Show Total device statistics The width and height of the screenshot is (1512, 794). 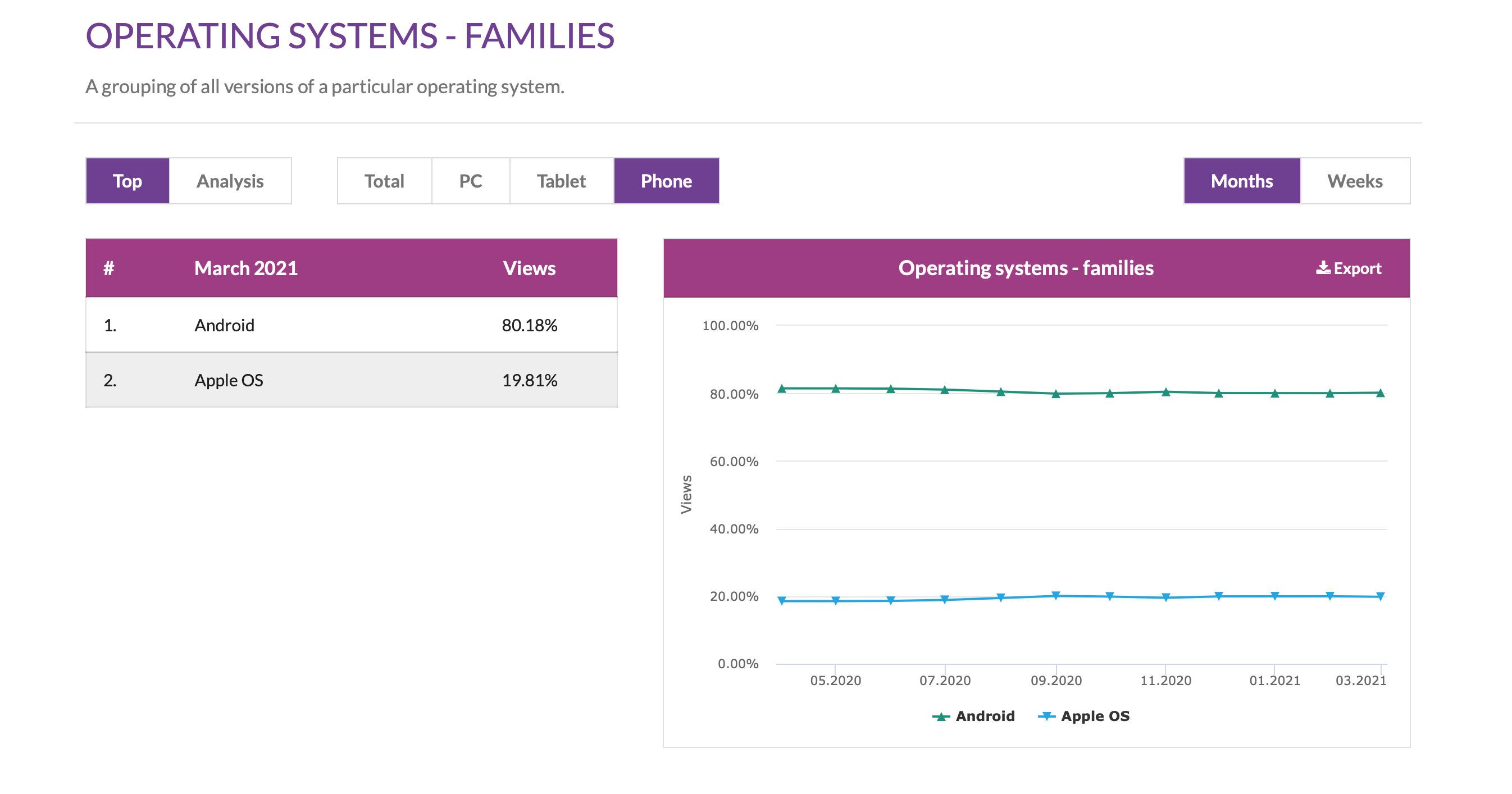click(x=384, y=181)
